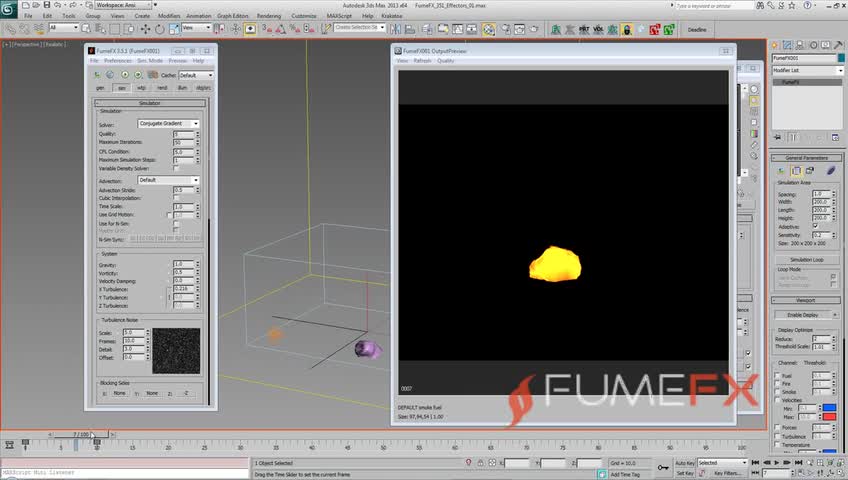Viewport: 848px width, 480px height.
Task: Toggle the Use for N-Sim checkbox
Action: coord(176,223)
